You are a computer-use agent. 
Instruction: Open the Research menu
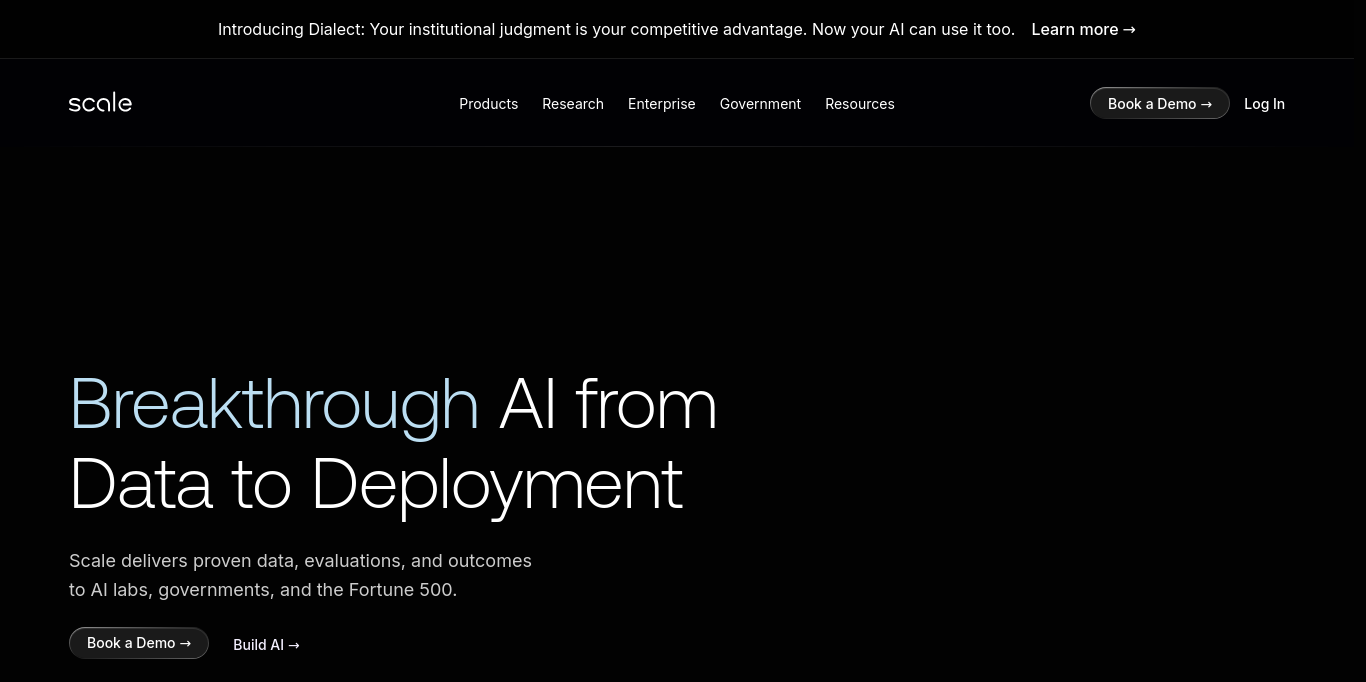(x=573, y=104)
